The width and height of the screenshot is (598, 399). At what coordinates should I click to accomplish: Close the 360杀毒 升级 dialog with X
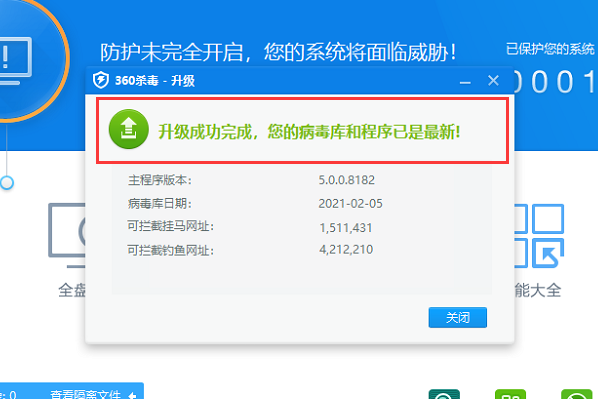click(493, 80)
